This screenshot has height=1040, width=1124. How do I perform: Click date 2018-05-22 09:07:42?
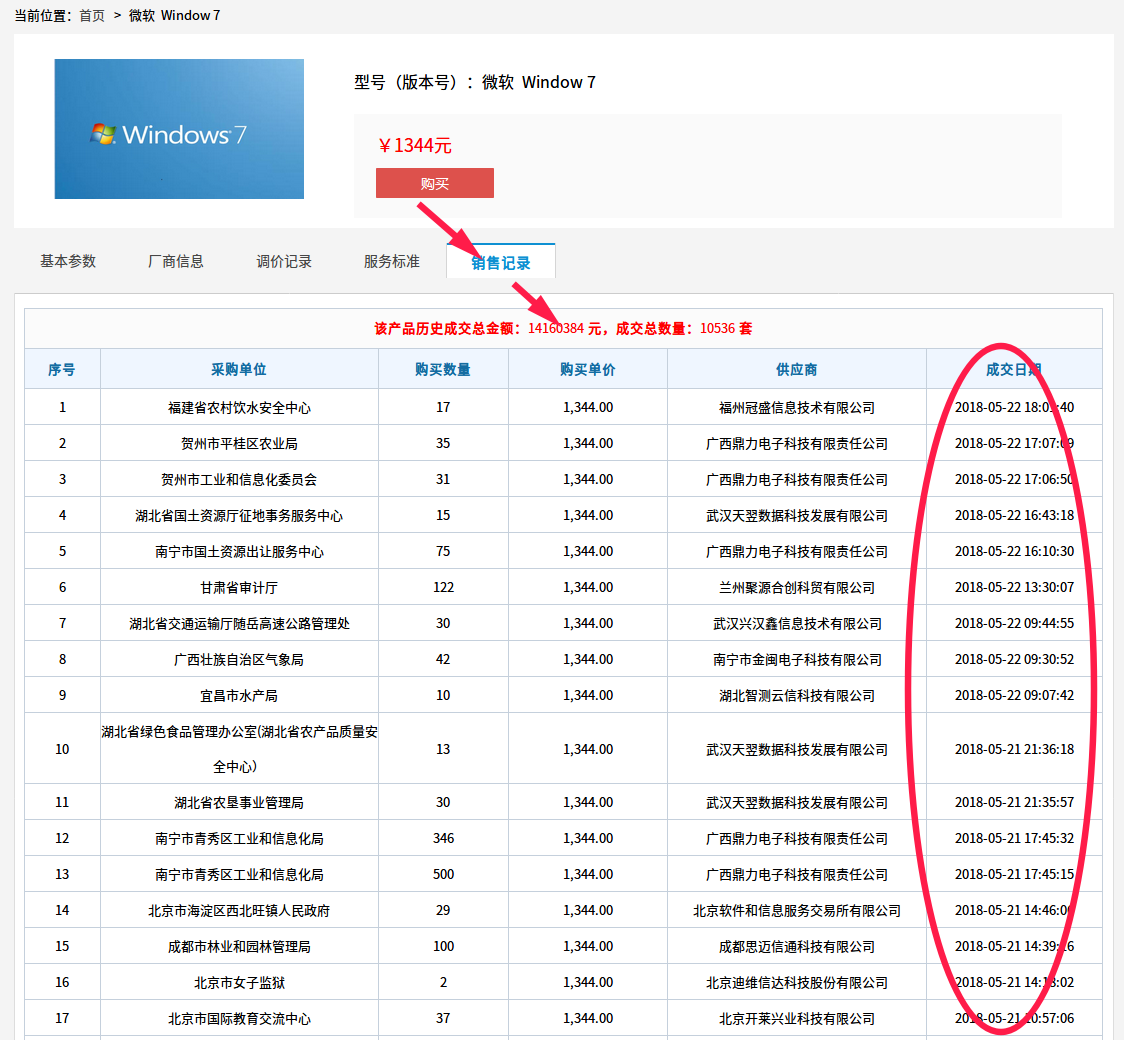(1014, 695)
